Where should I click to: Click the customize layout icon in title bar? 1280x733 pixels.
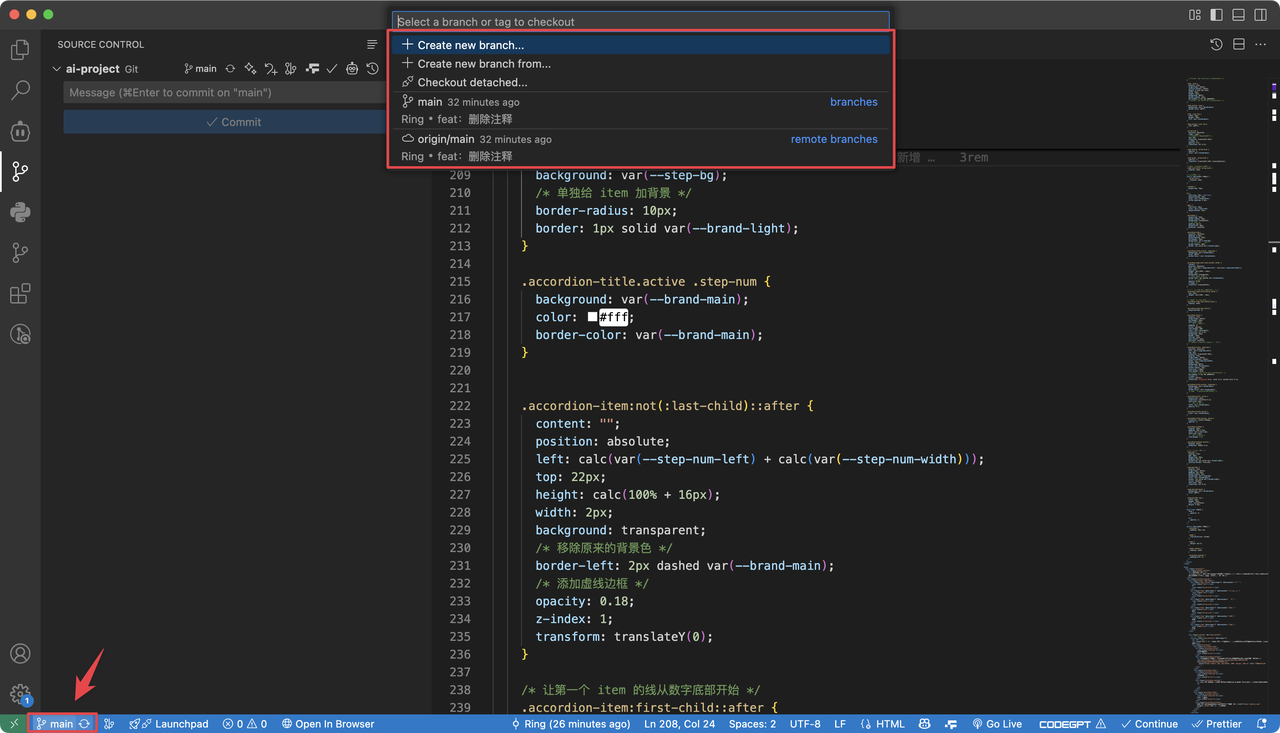1195,15
